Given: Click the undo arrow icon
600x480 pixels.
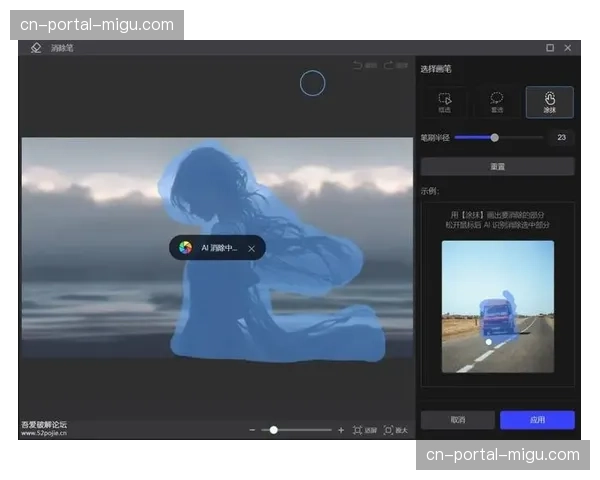Looking at the screenshot, I should pyautogui.click(x=358, y=66).
